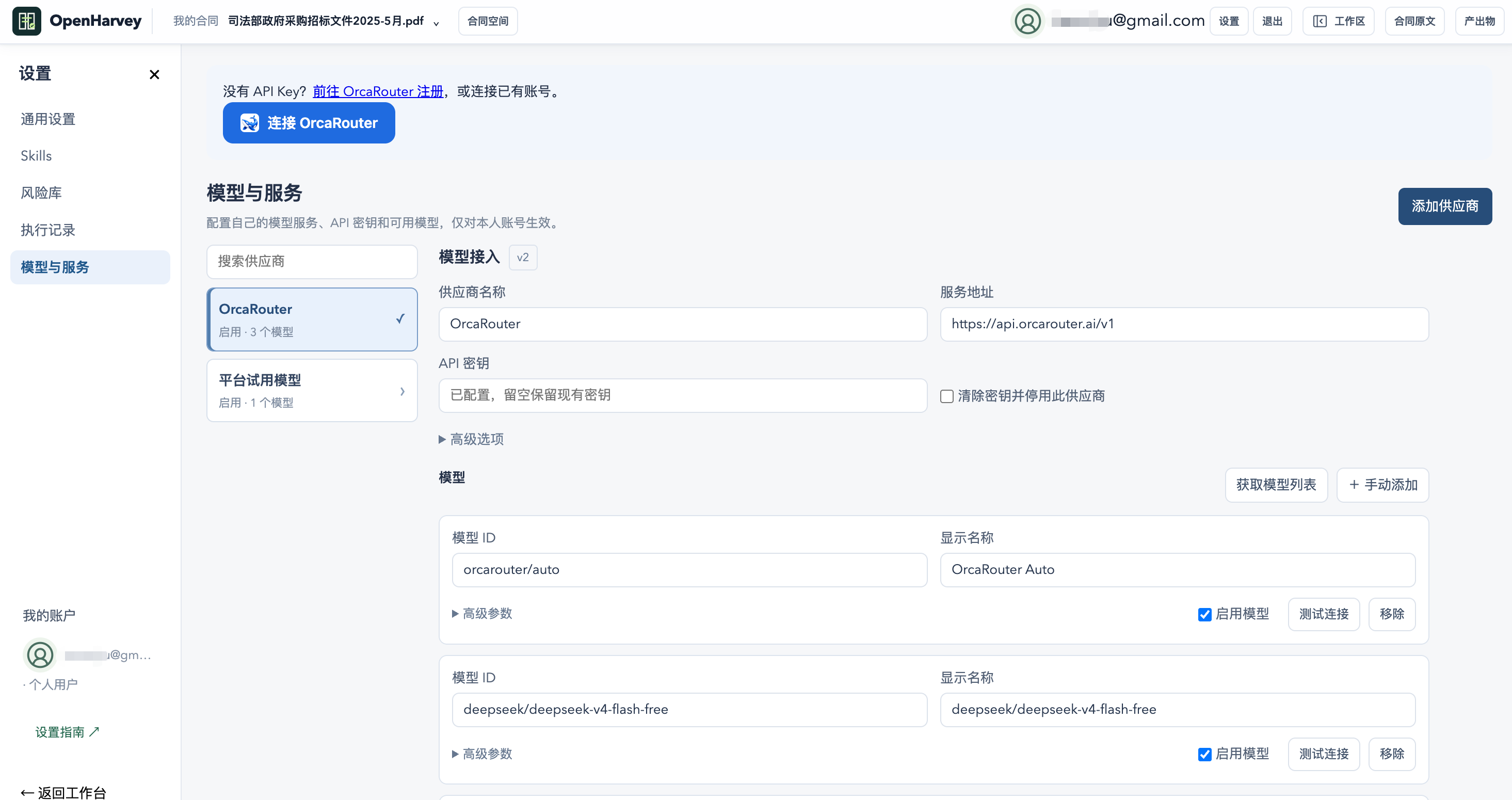Viewport: 1512px width, 800px height.
Task: Click the OpenHarvey logo icon
Action: coord(26,21)
